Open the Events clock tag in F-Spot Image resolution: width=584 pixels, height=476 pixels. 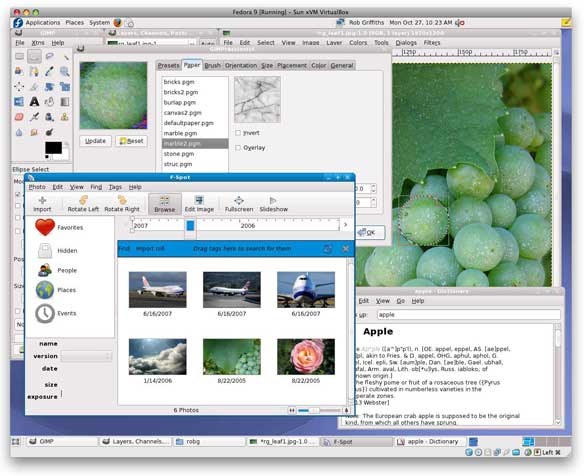[x=56, y=313]
